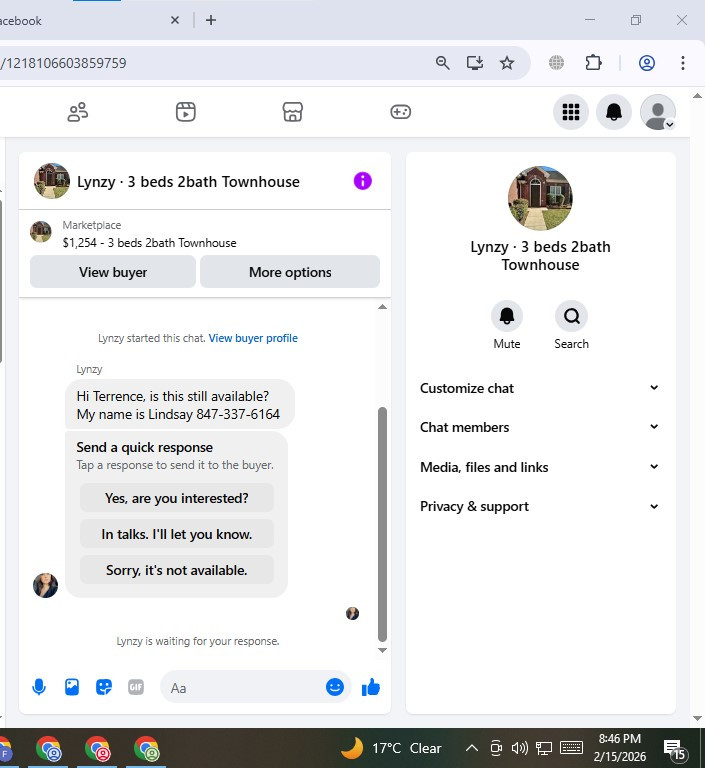The height and width of the screenshot is (768, 705).
Task: Click the page scrollbar up arrow
Action: [x=697, y=96]
